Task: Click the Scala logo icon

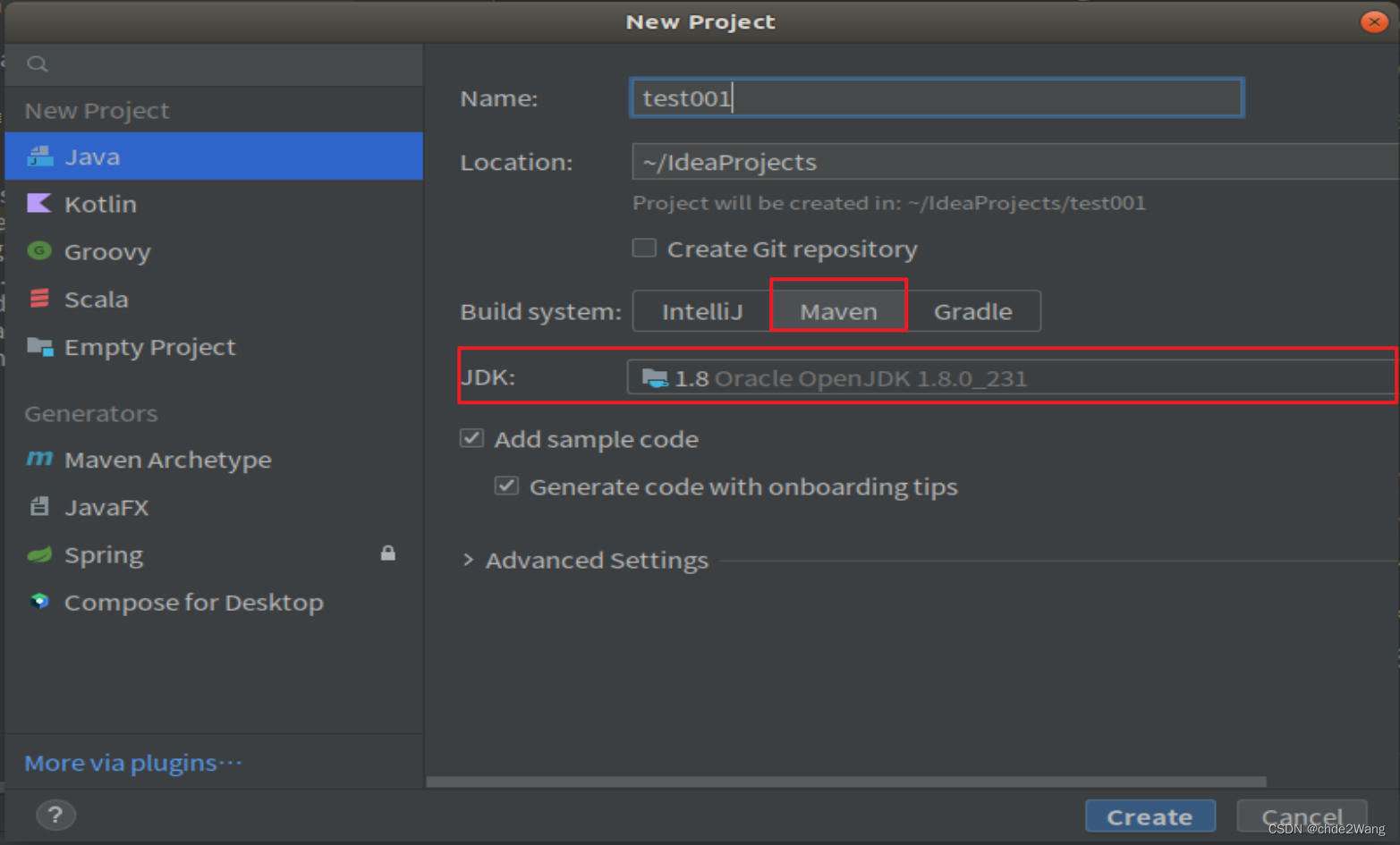Action: [x=39, y=298]
